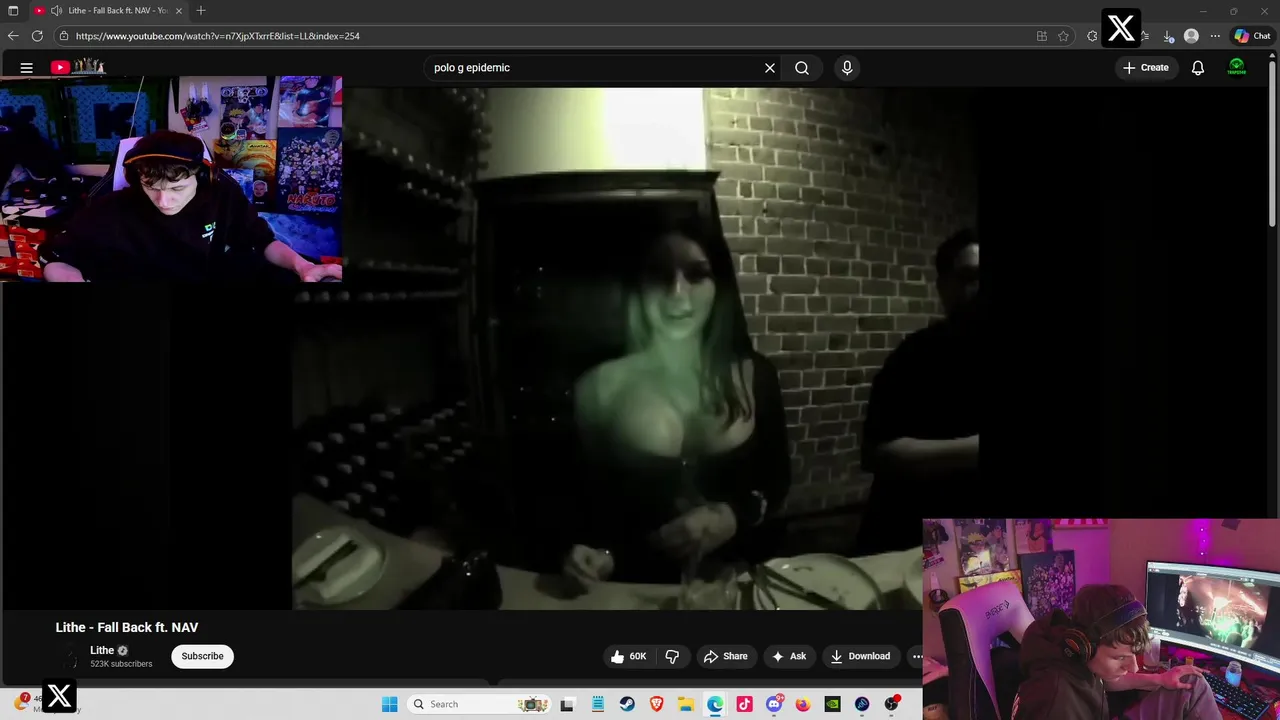The height and width of the screenshot is (720, 1280).
Task: Clear the search box with the X
Action: (770, 68)
